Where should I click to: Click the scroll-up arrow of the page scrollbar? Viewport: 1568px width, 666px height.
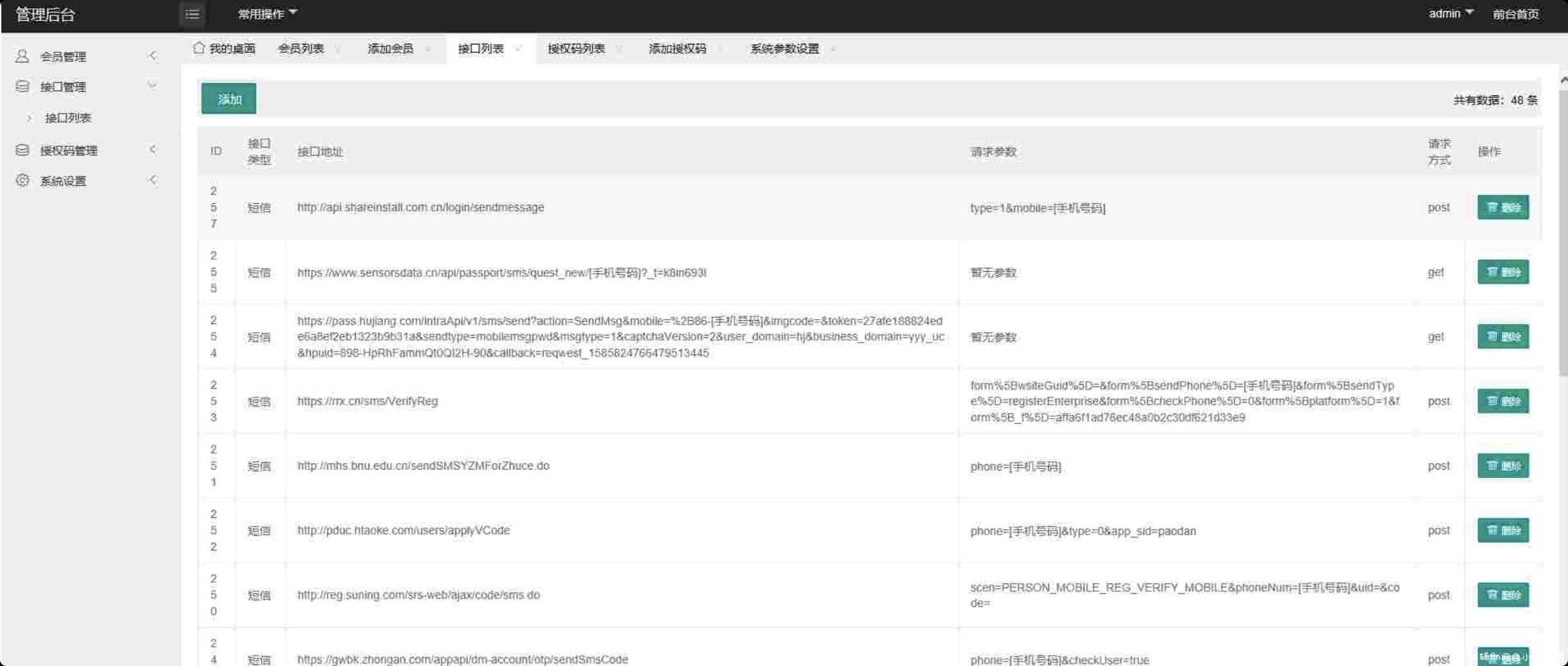pos(1563,80)
